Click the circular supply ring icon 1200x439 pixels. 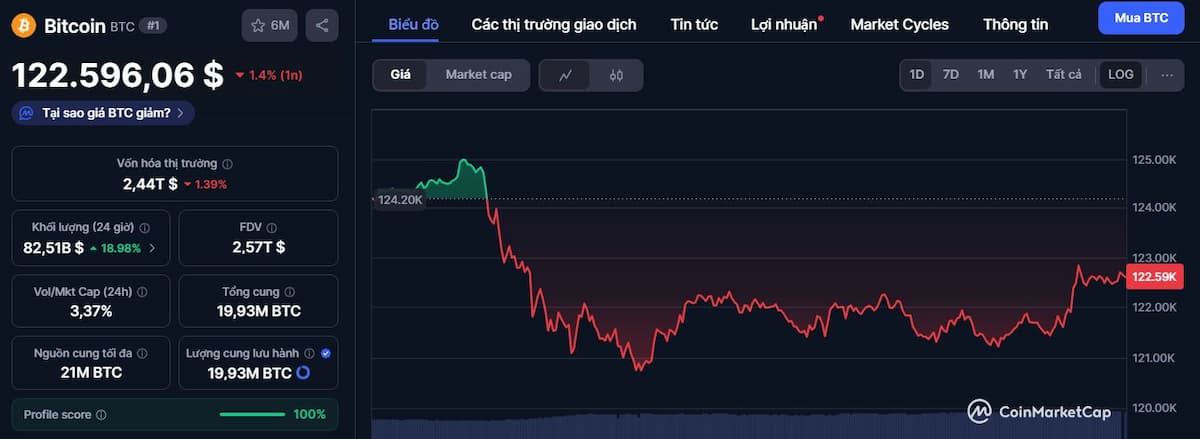(x=303, y=373)
